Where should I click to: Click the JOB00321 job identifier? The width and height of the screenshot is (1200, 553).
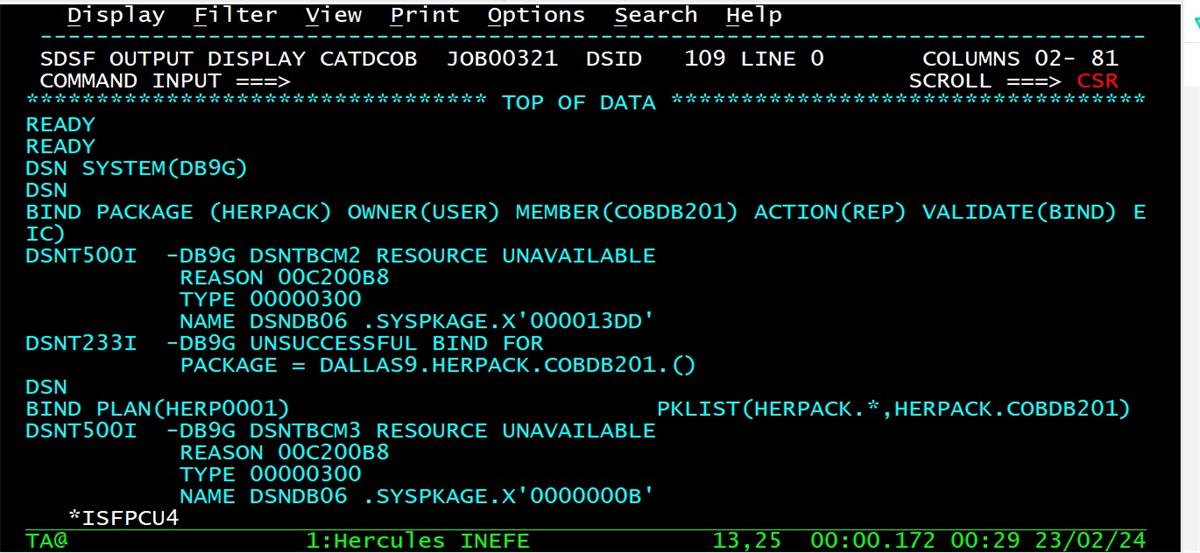pos(501,59)
